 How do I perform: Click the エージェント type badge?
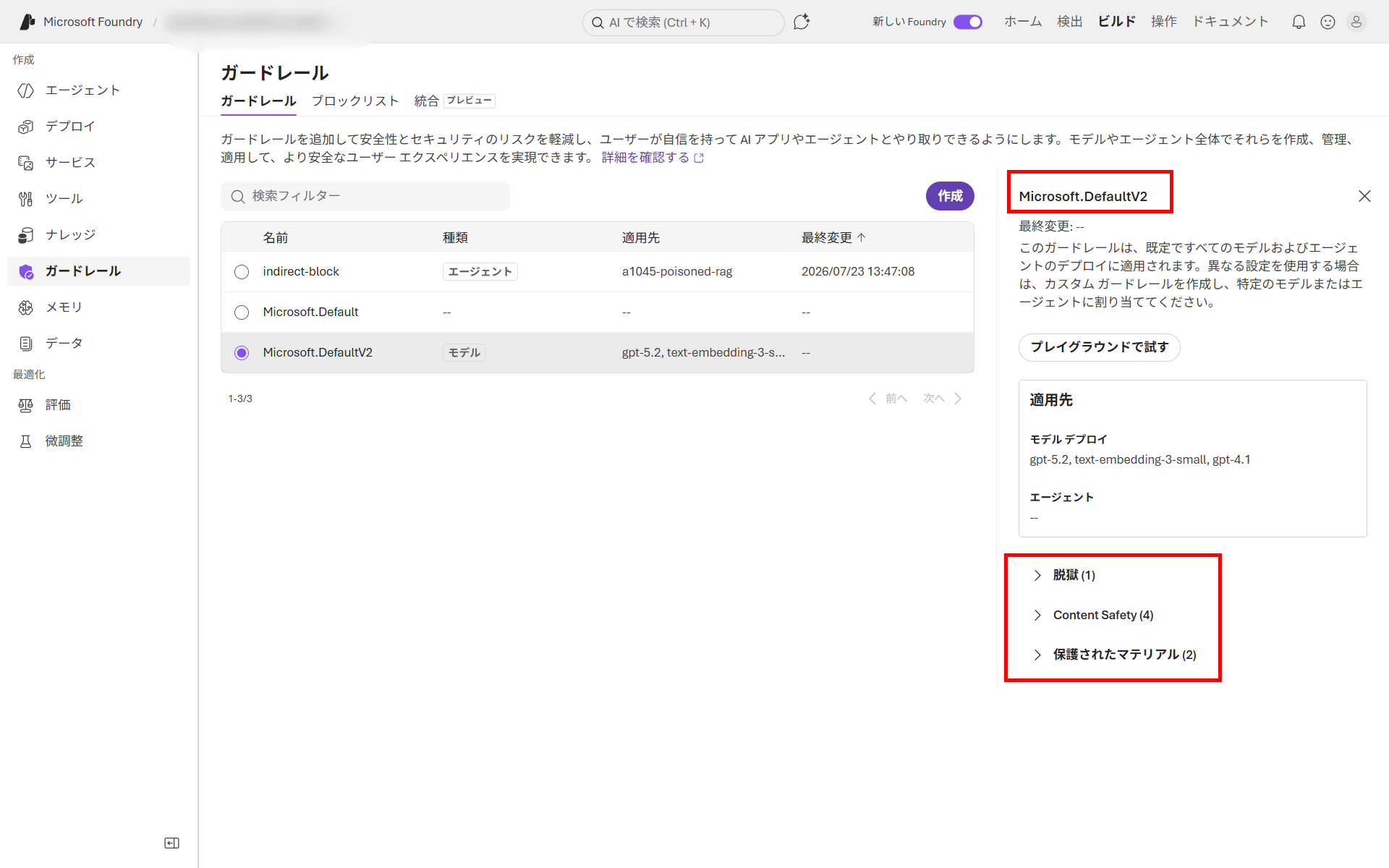coord(480,272)
